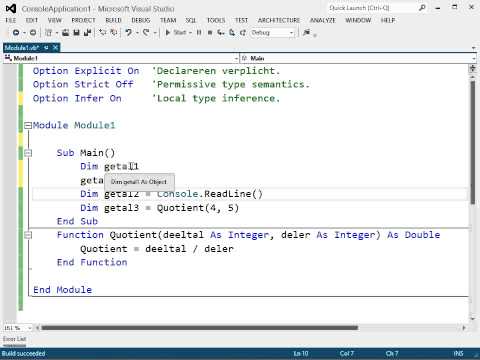Start debugging with the Start button
The image size is (480, 360).
pyautogui.click(x=176, y=32)
